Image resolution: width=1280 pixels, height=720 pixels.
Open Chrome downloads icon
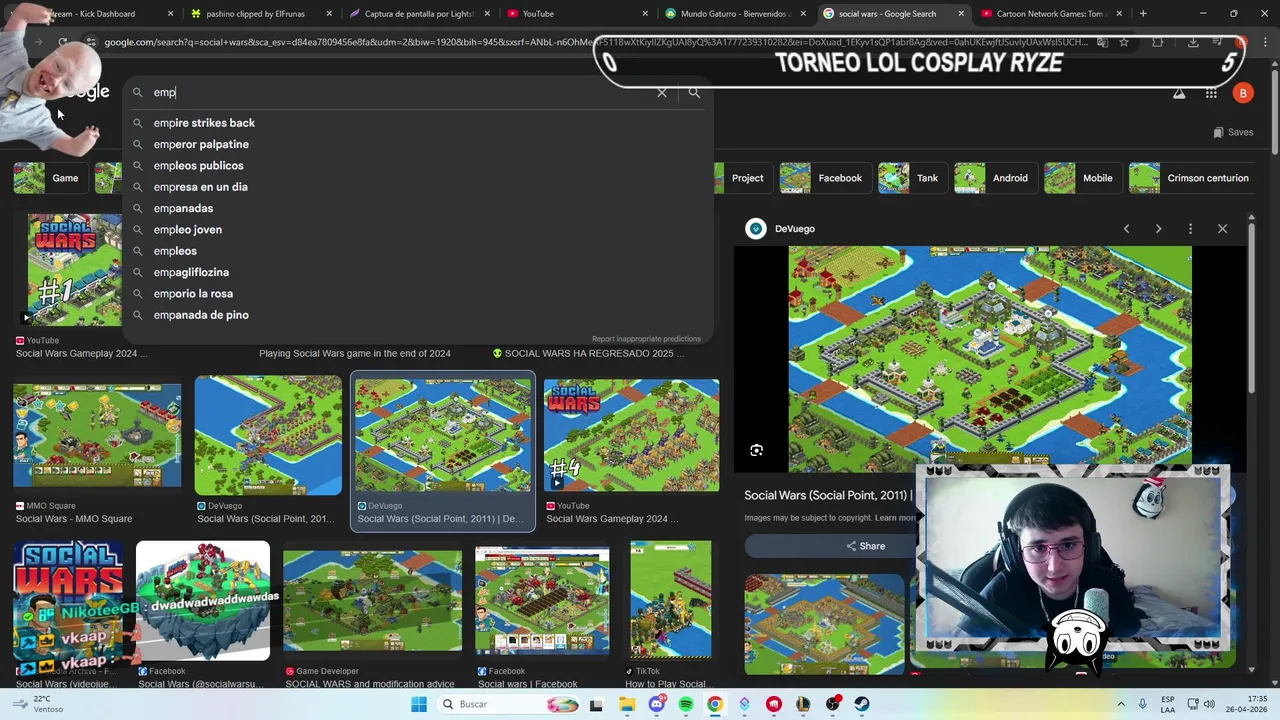1193,42
